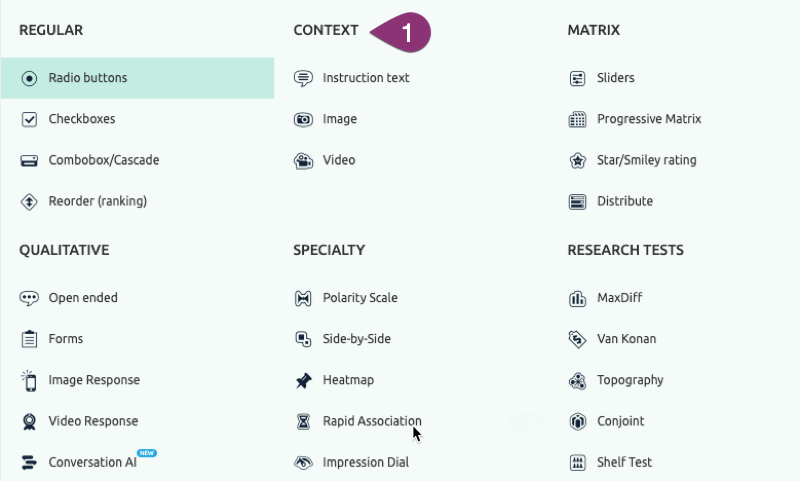Viewport: 800px width, 481px height.
Task: Choose the Progressive Matrix question type
Action: (x=648, y=119)
